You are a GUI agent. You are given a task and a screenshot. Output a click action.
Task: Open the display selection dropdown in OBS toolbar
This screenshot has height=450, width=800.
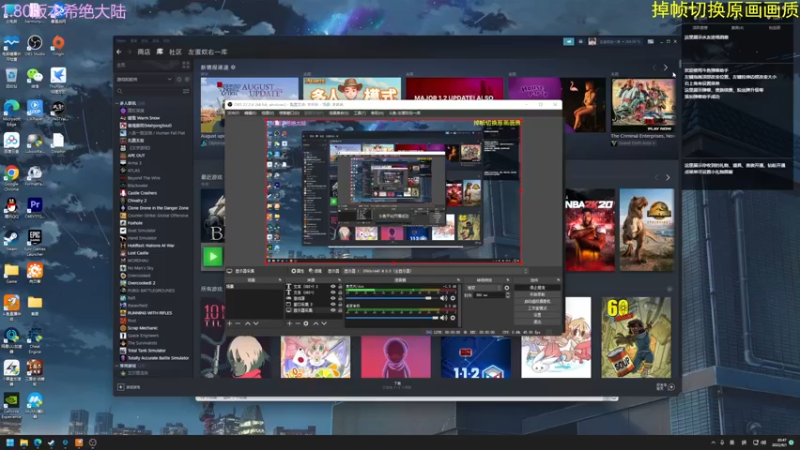coord(436,271)
